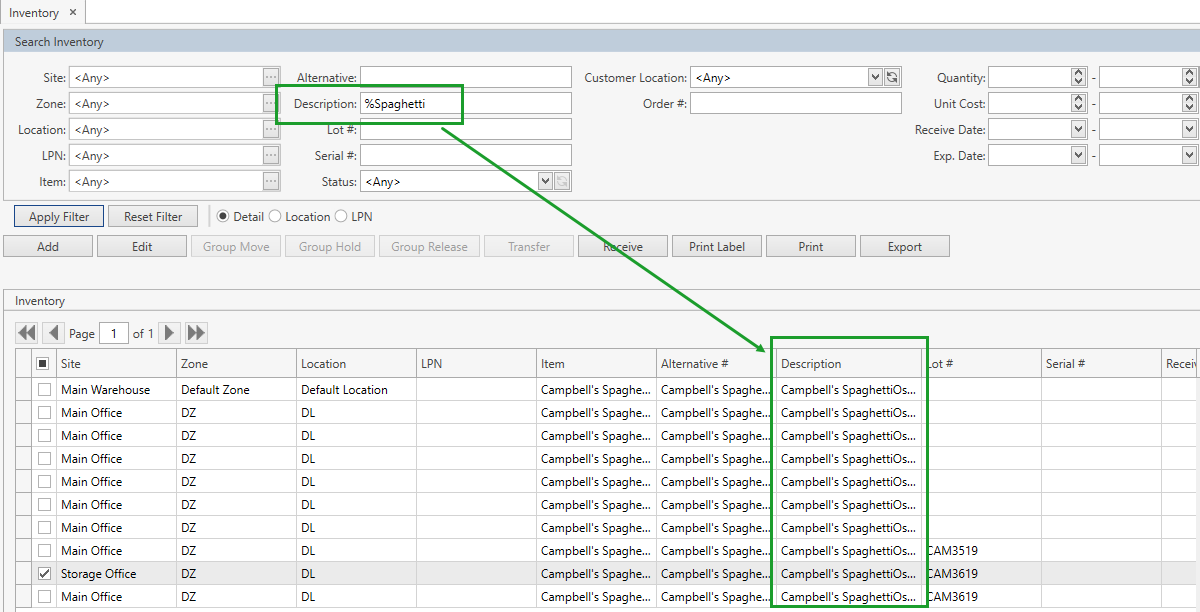Select the Inventory tab
Screen dimensions: 1200x612
(x=33, y=12)
